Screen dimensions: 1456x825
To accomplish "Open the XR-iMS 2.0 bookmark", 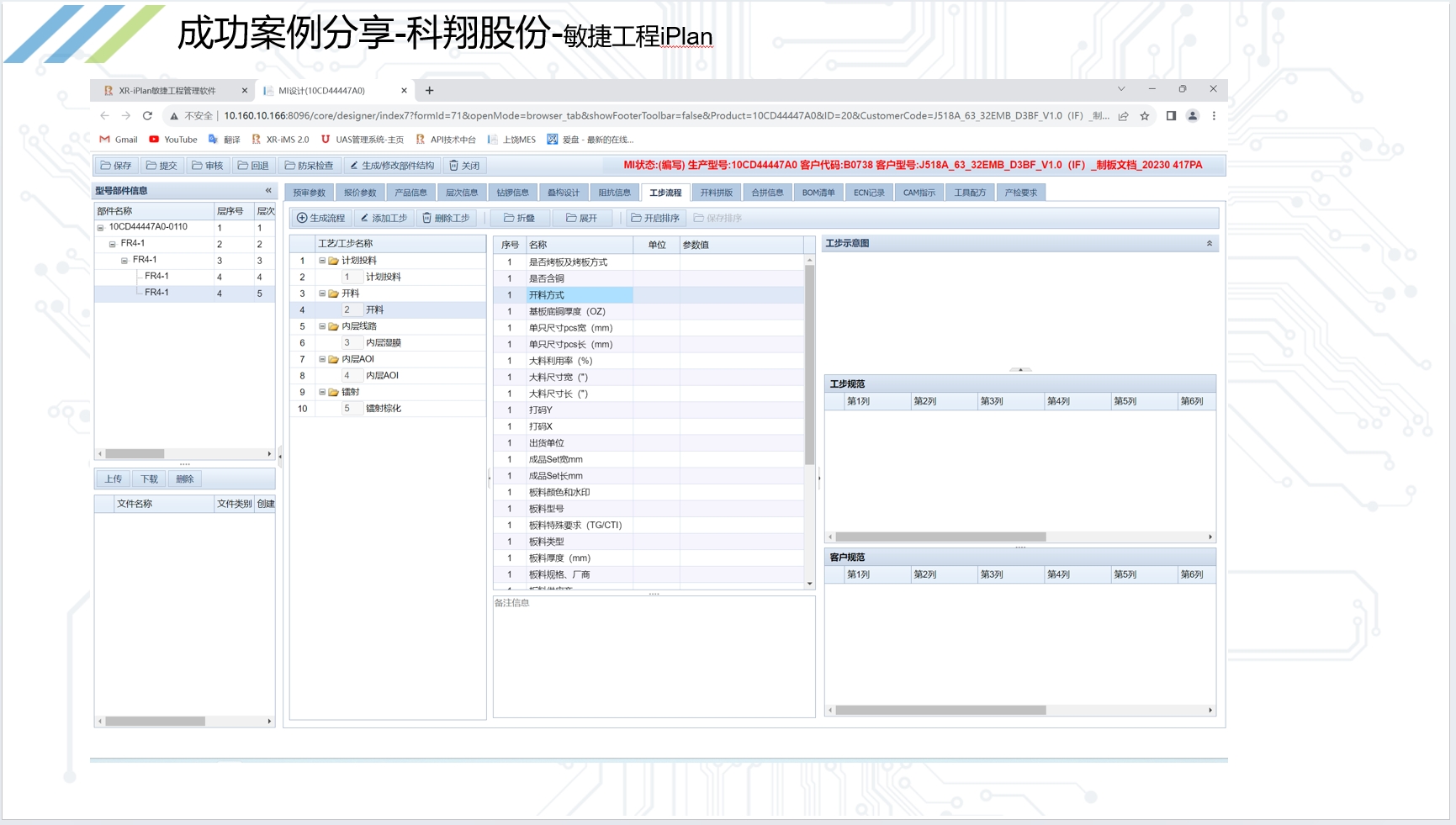I will [280, 140].
